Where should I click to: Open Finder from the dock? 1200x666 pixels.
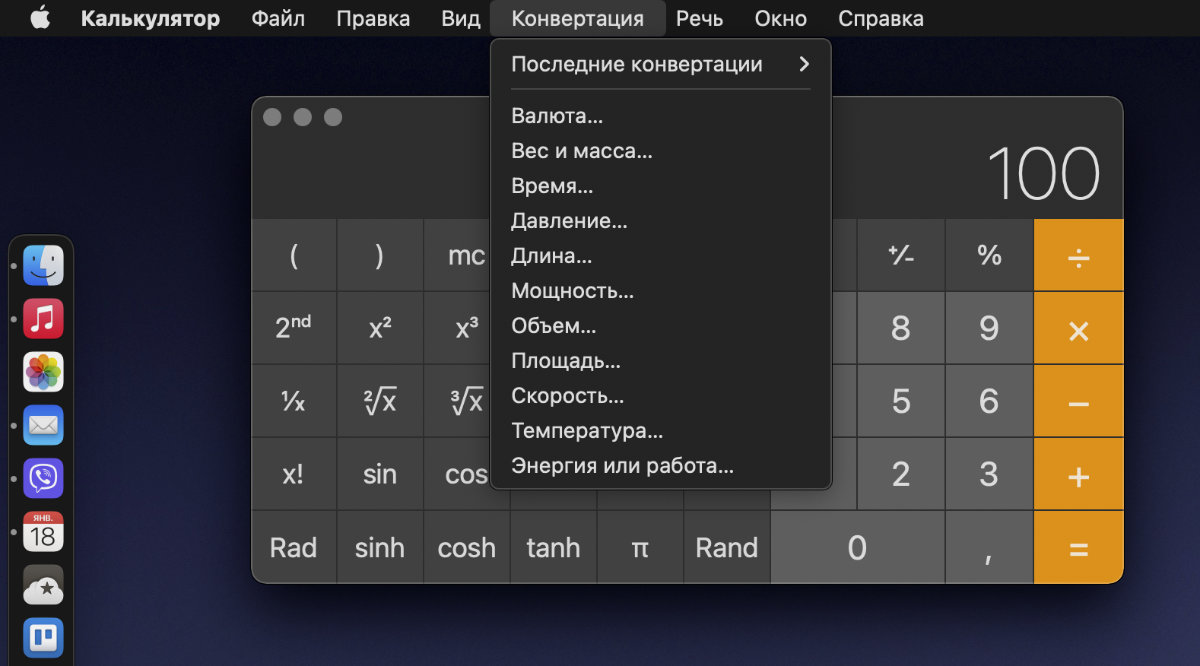pyautogui.click(x=43, y=266)
